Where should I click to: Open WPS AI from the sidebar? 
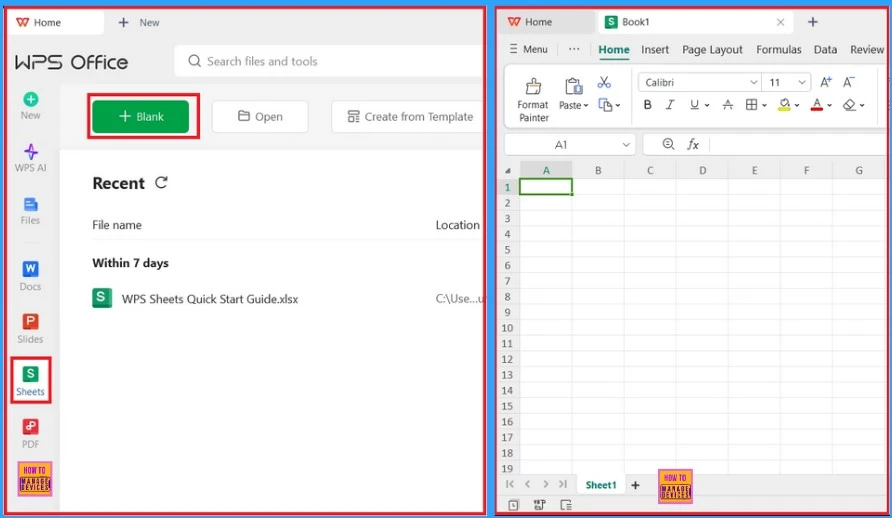[x=31, y=158]
